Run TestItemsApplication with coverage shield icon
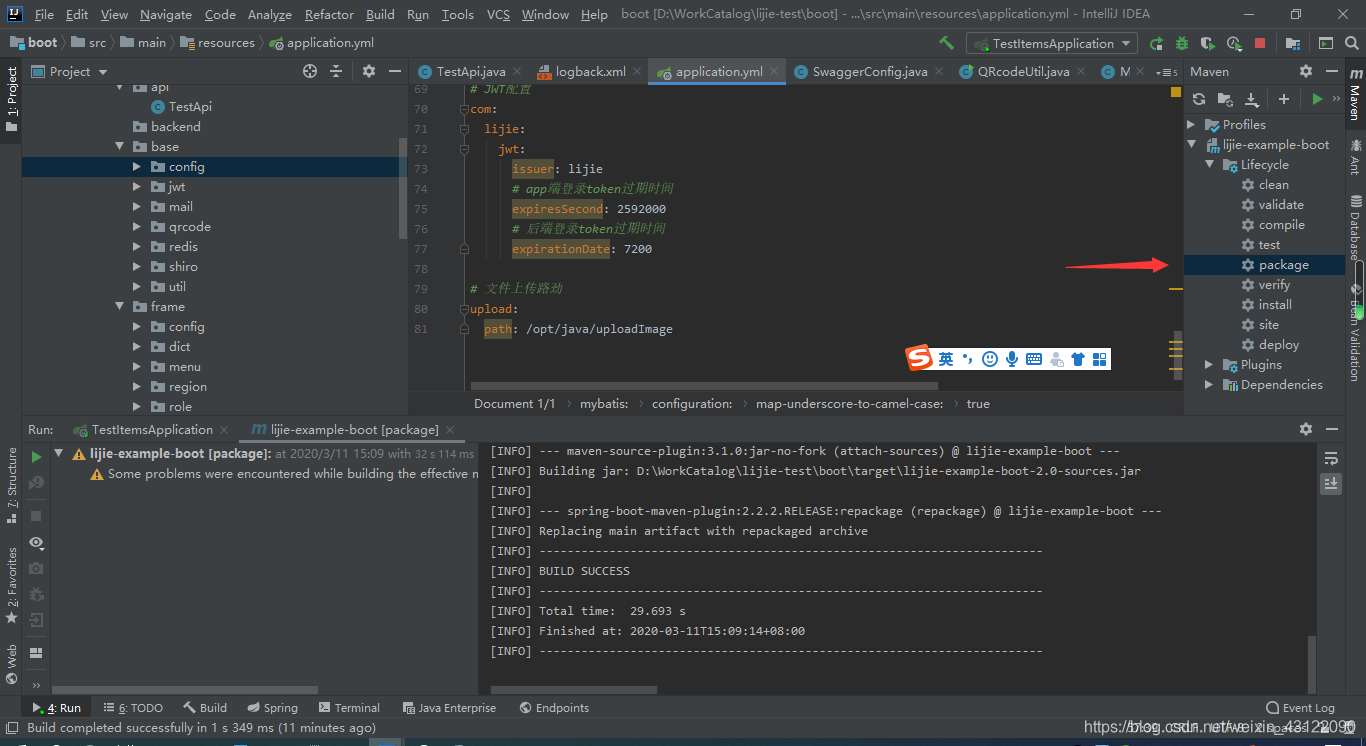 click(x=1208, y=43)
